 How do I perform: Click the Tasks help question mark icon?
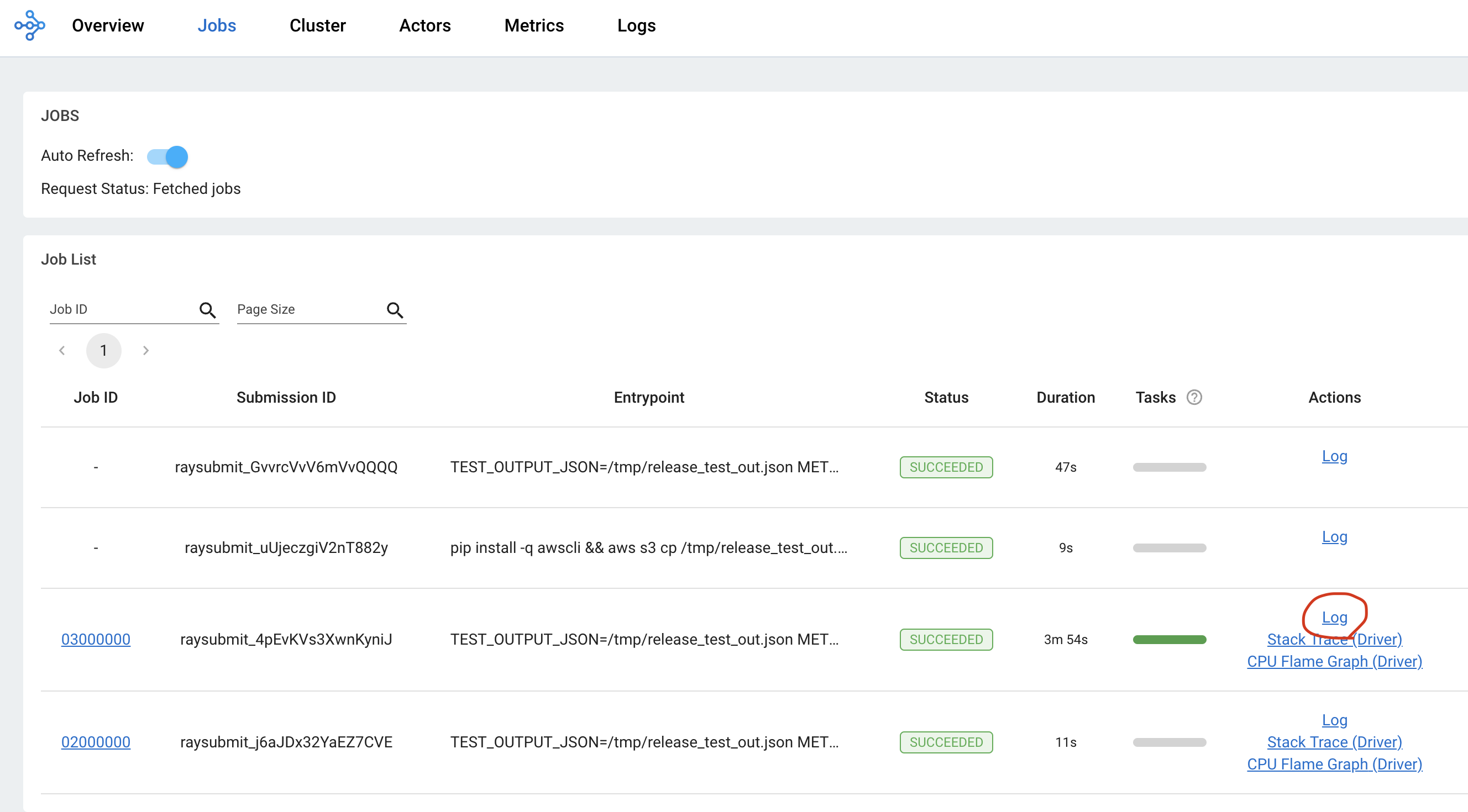point(1194,398)
